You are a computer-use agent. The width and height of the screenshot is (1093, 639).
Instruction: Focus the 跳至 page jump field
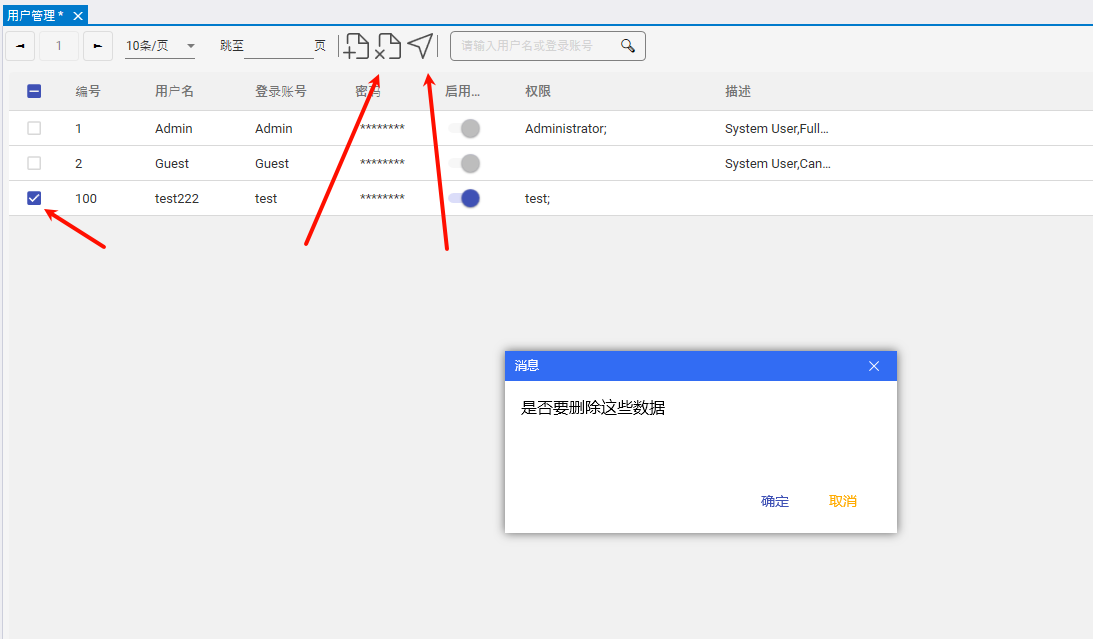279,47
